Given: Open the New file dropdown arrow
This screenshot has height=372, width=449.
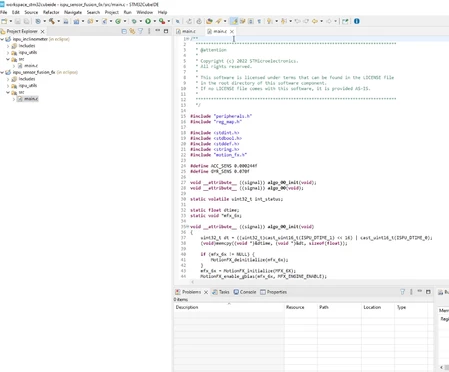Looking at the screenshot, I should tap(11, 21).
